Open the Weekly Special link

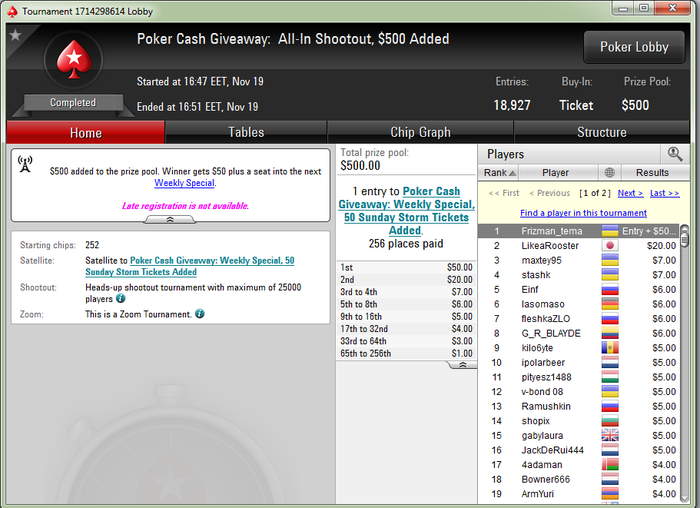184,183
